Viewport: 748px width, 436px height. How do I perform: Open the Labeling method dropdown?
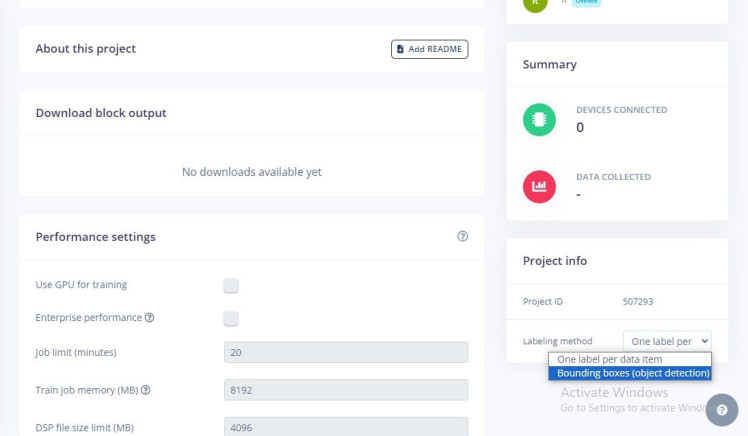point(666,341)
